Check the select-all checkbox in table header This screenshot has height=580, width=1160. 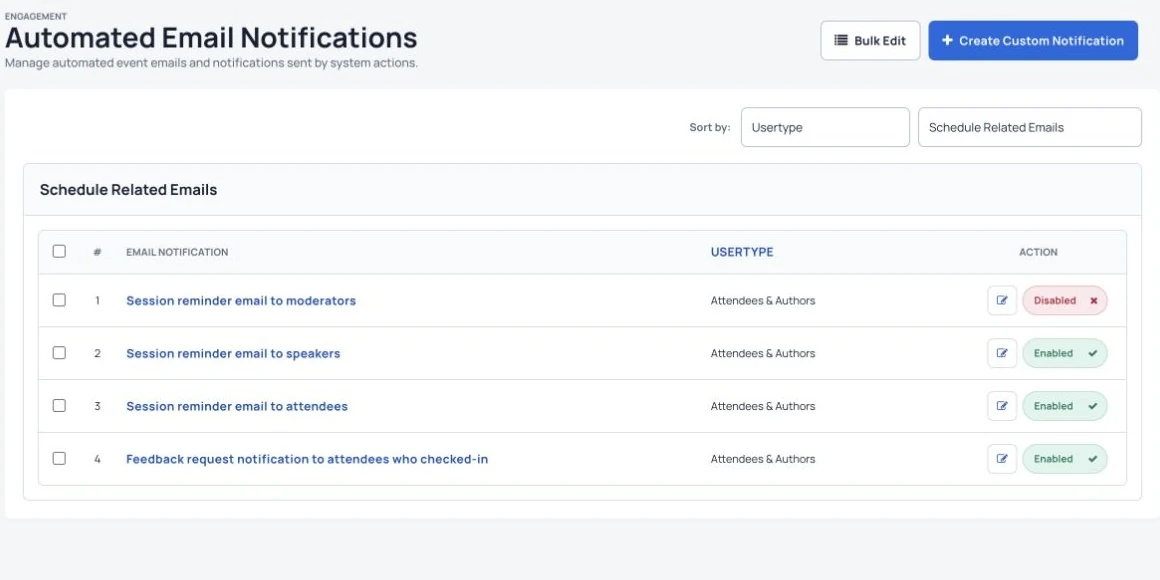click(59, 252)
